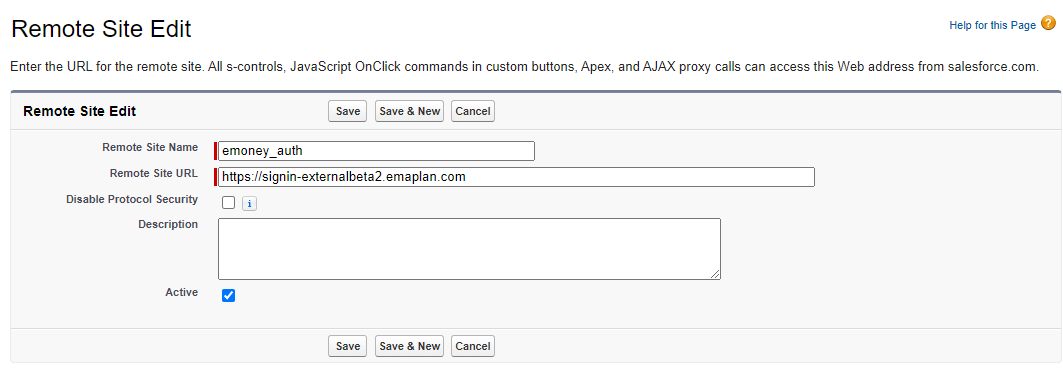This screenshot has width=1063, height=387.
Task: Click the Save button in the header row
Action: tap(348, 111)
